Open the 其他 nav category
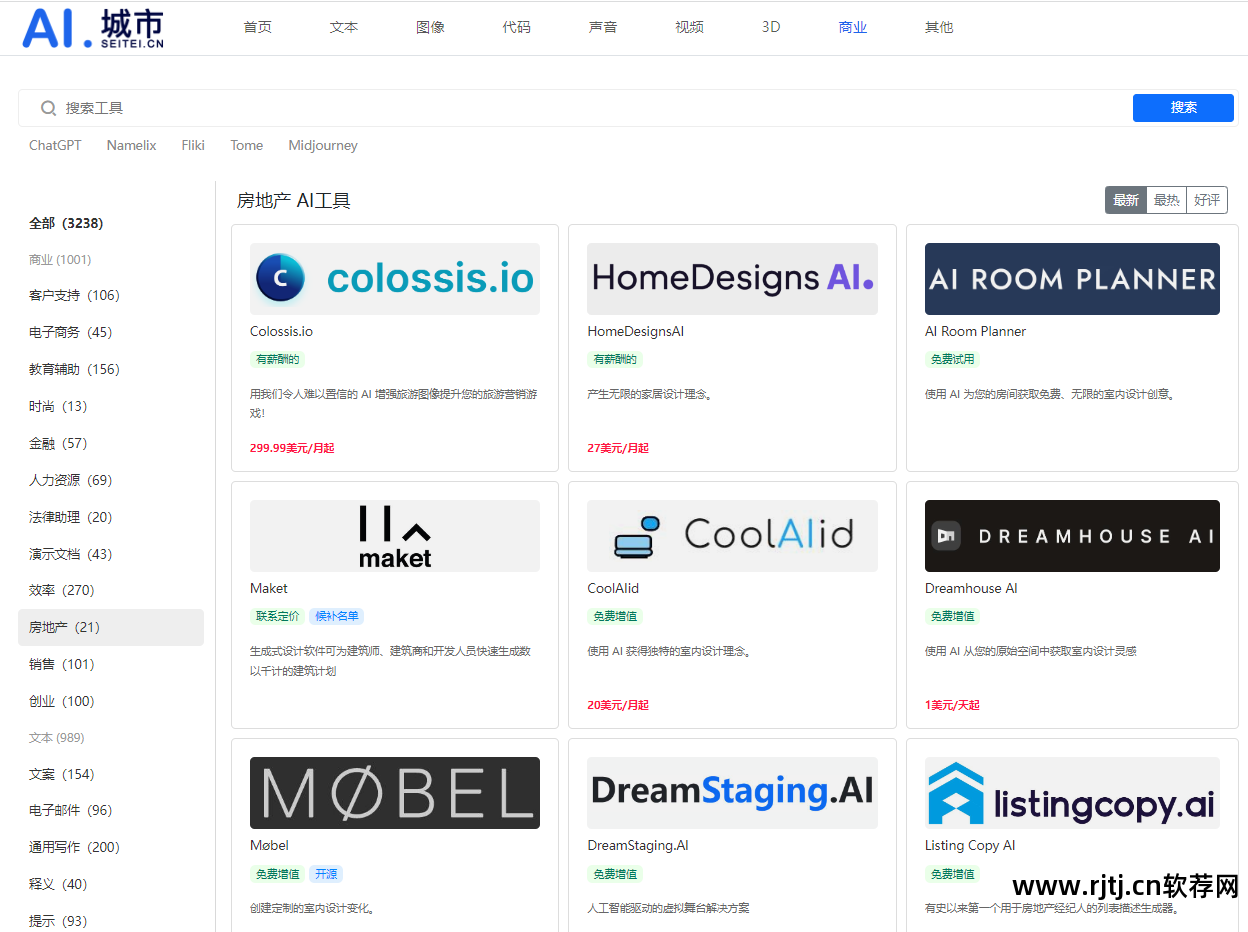1248x932 pixels. 939,27
